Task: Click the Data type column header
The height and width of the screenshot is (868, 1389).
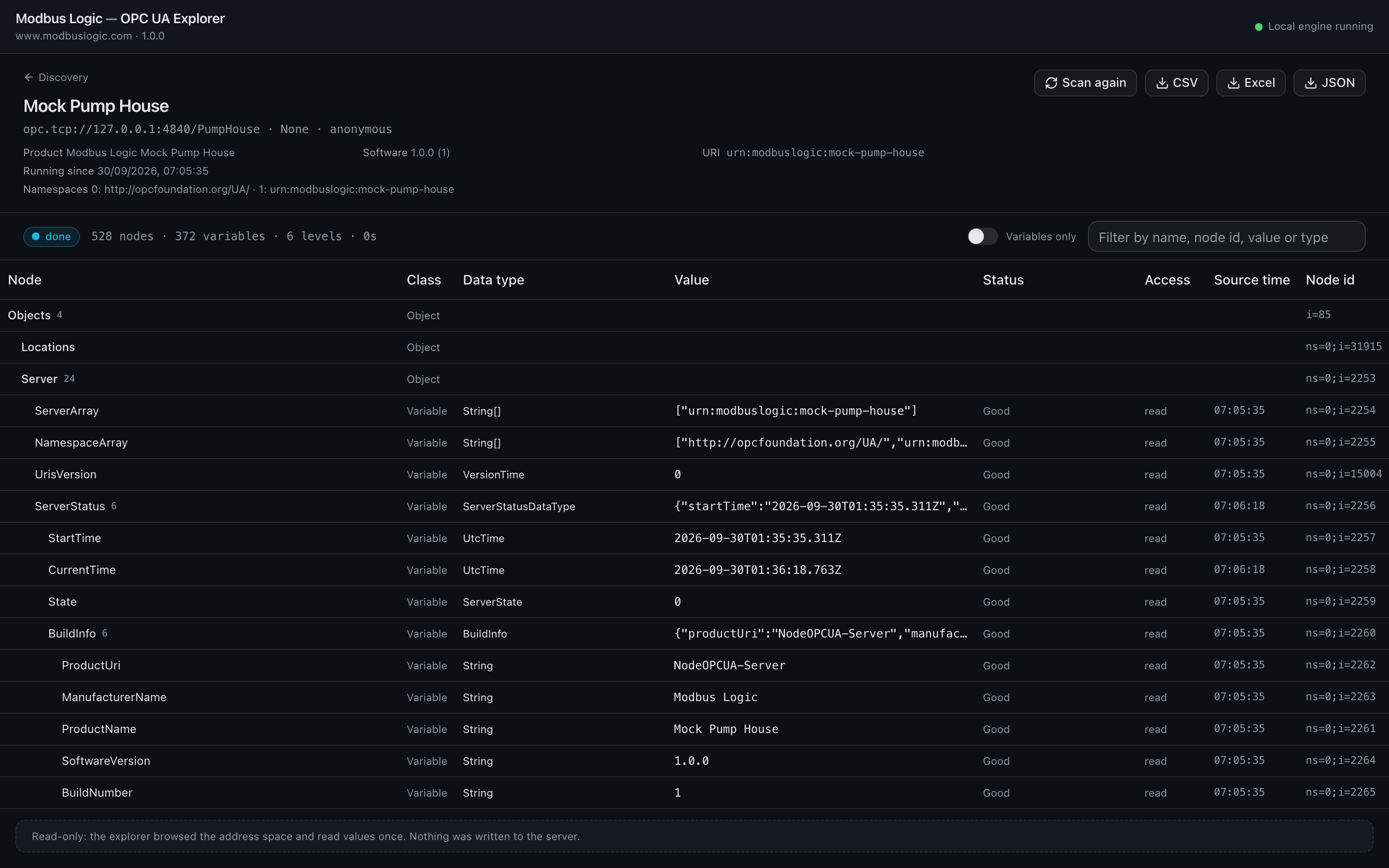Action: pos(493,280)
